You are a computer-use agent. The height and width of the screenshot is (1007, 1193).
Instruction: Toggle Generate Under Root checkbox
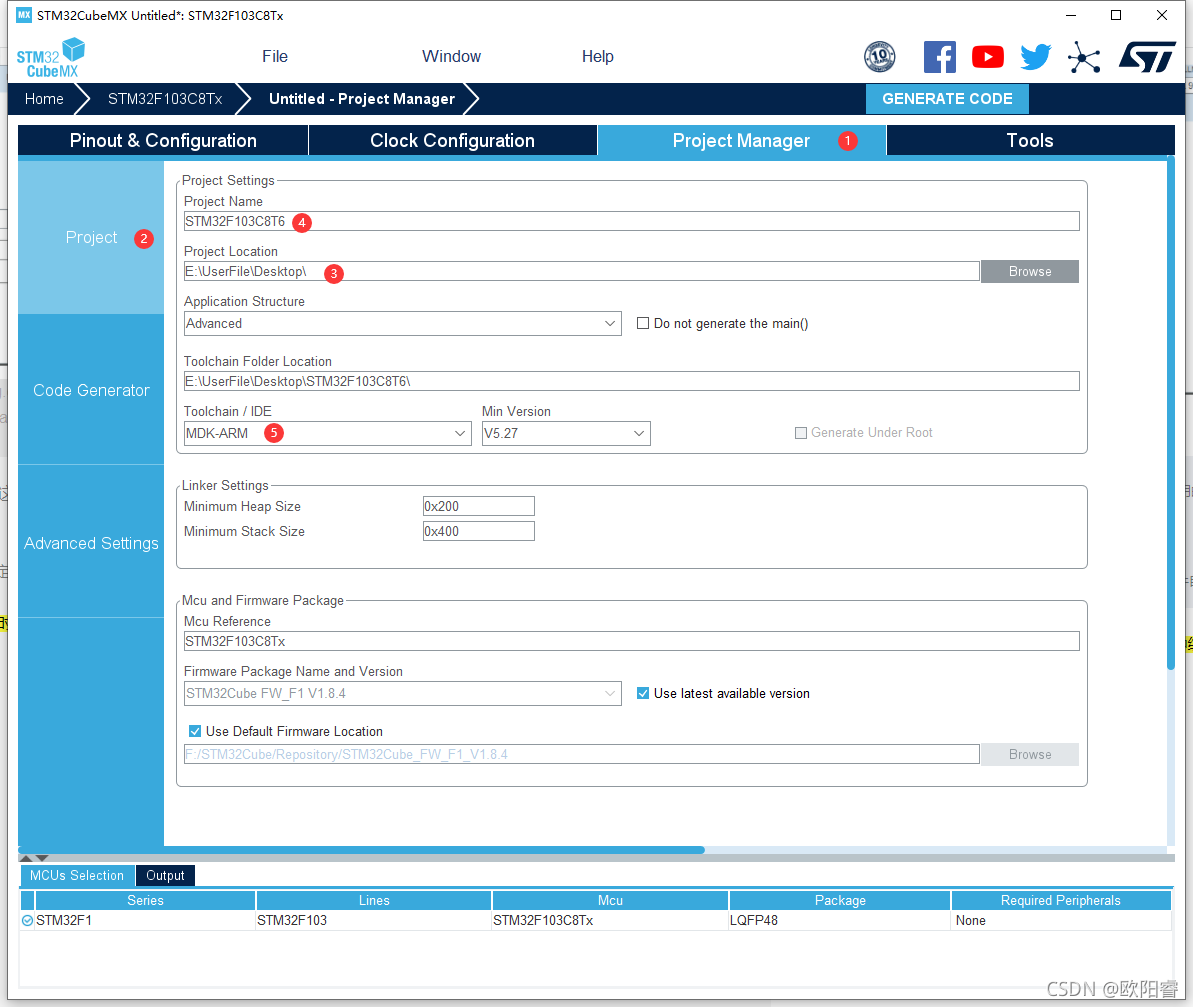[800, 433]
